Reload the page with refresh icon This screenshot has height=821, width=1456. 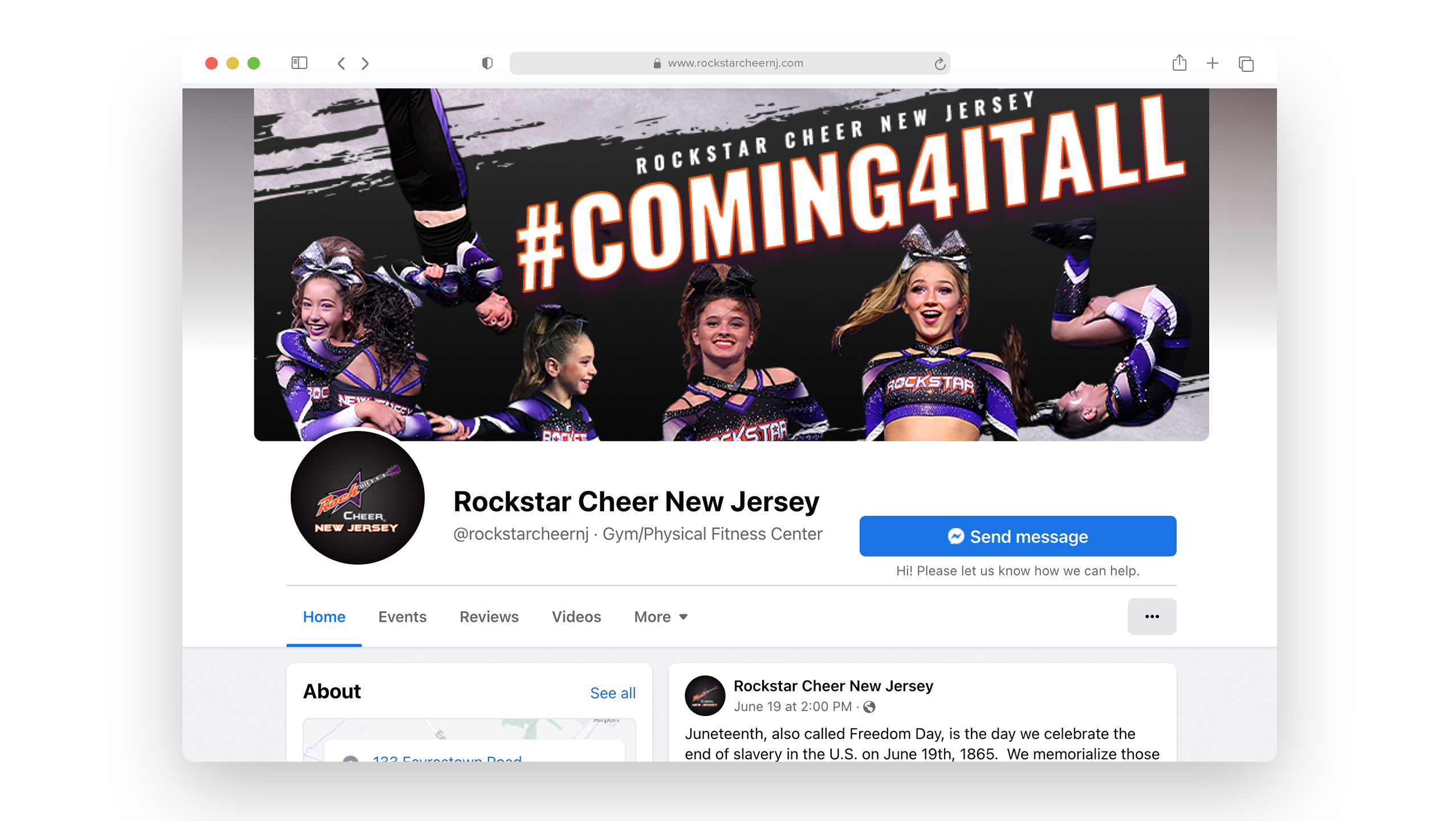point(940,63)
